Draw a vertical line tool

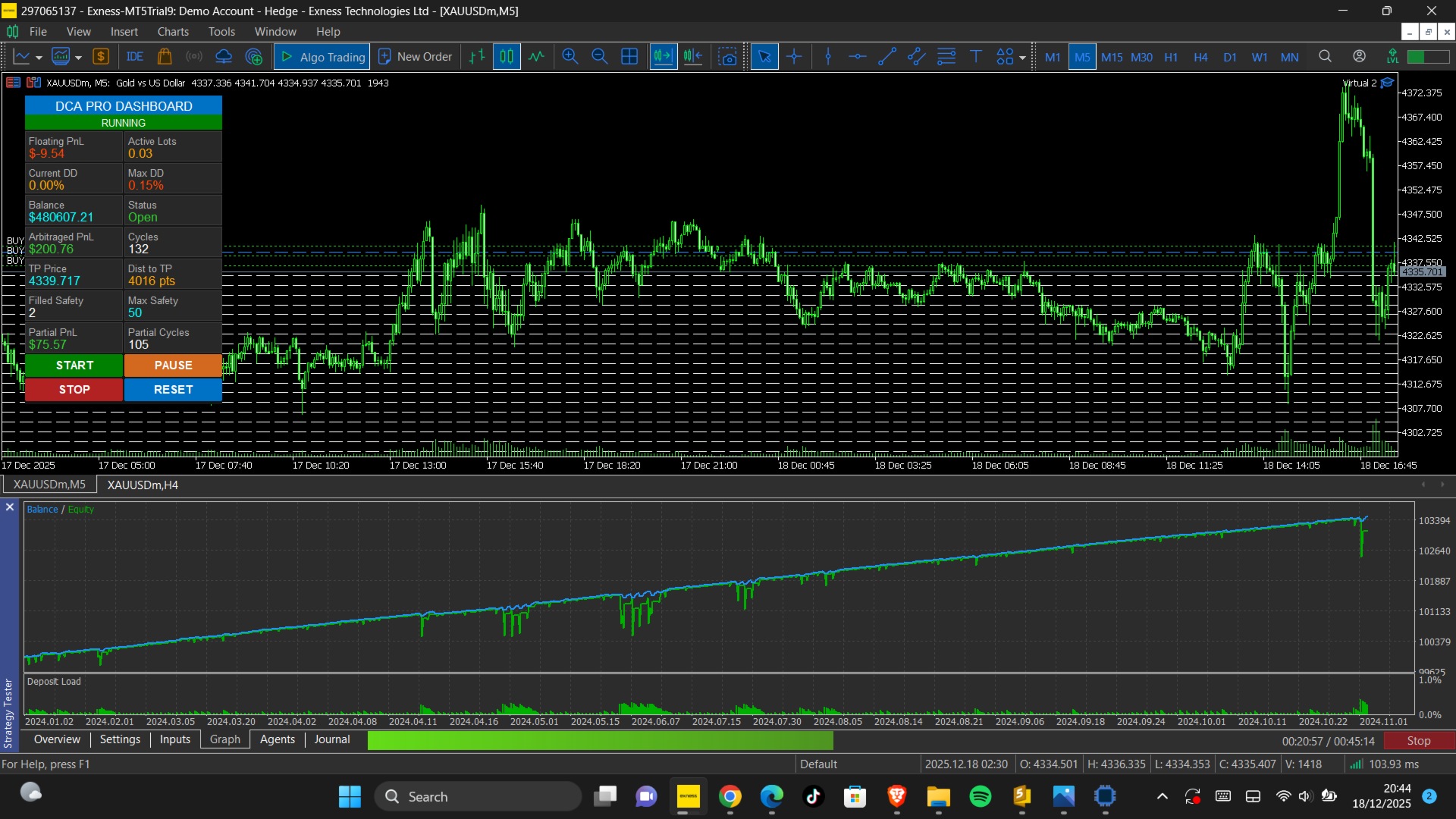point(828,57)
